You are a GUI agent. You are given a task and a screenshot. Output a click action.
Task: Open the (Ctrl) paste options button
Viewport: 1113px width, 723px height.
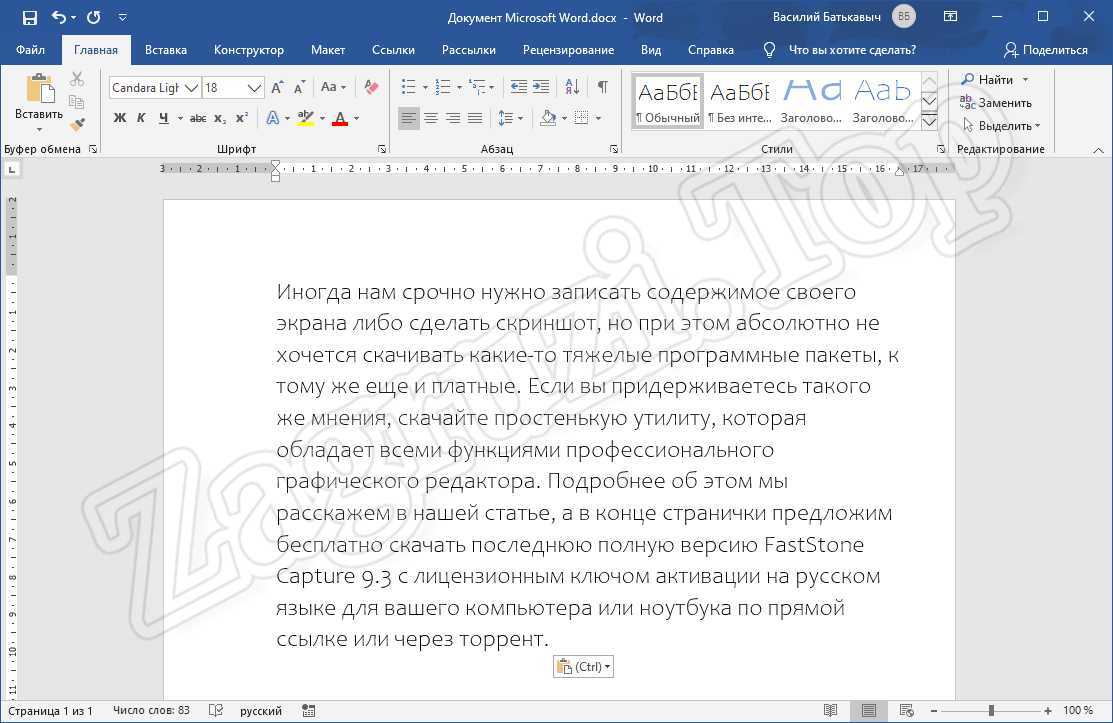click(583, 666)
